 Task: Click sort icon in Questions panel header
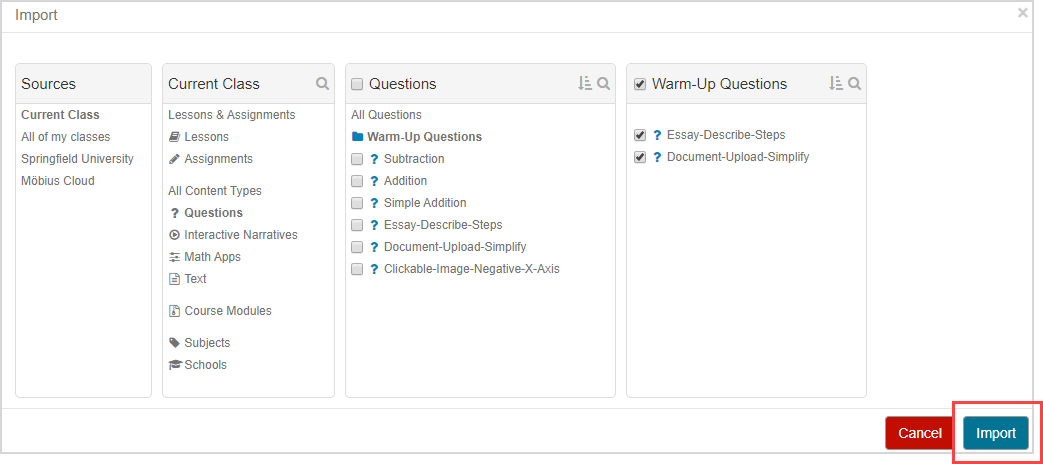pyautogui.click(x=585, y=84)
